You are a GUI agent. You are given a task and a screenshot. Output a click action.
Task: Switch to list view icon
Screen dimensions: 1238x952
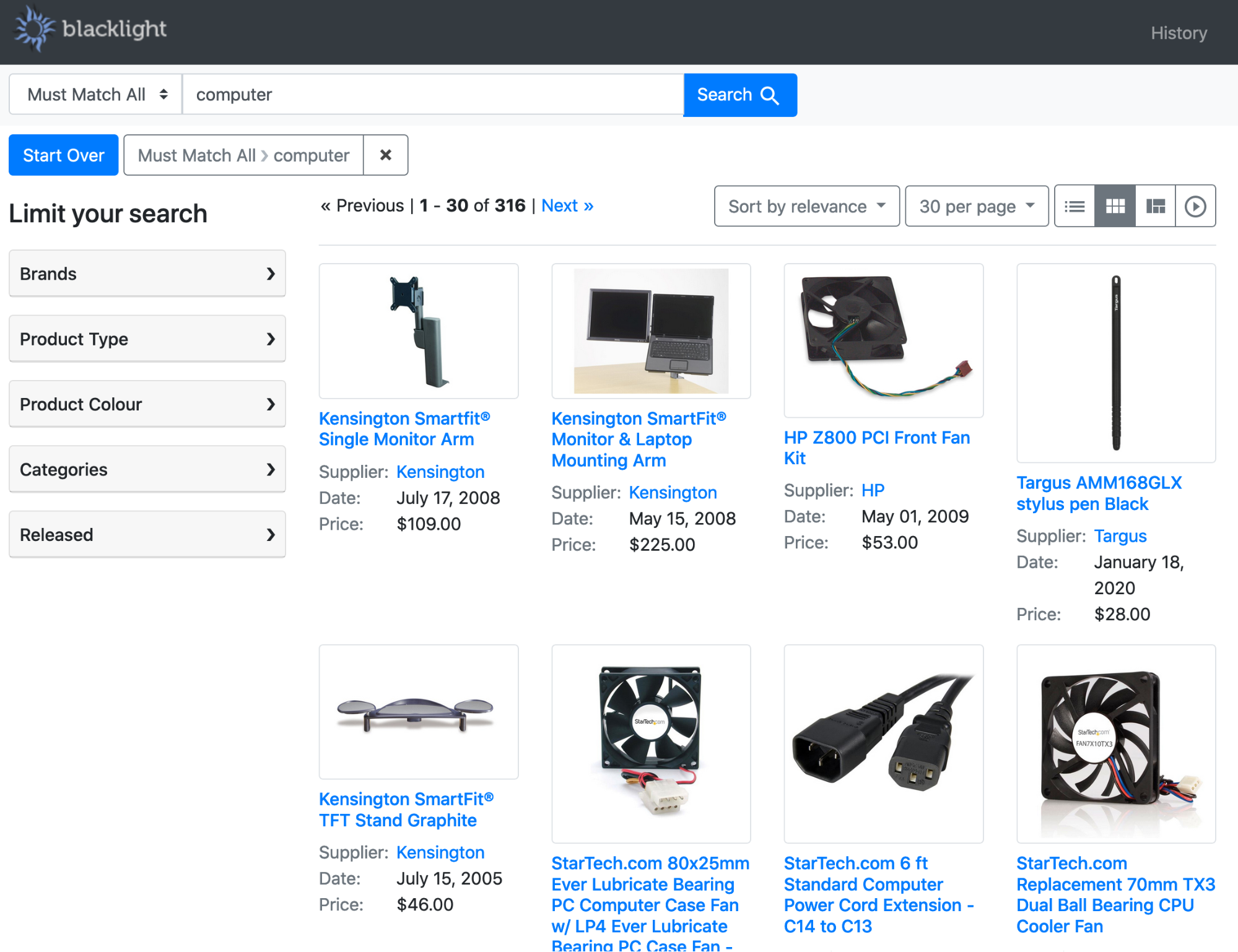[1075, 206]
